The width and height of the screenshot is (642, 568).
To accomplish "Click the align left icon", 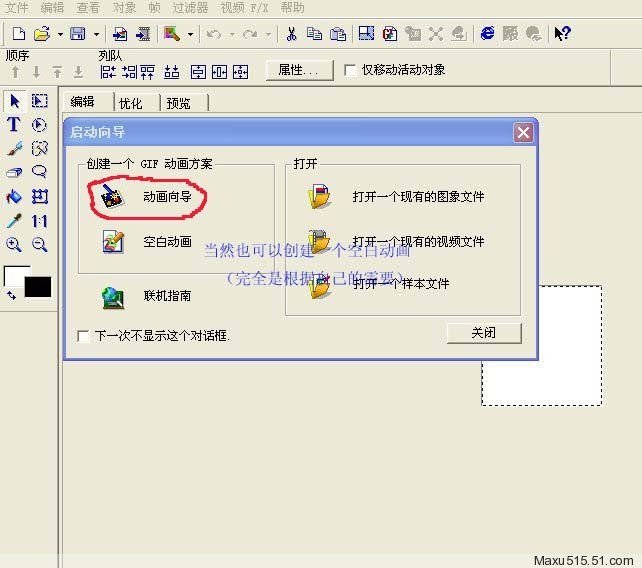I will pyautogui.click(x=108, y=72).
